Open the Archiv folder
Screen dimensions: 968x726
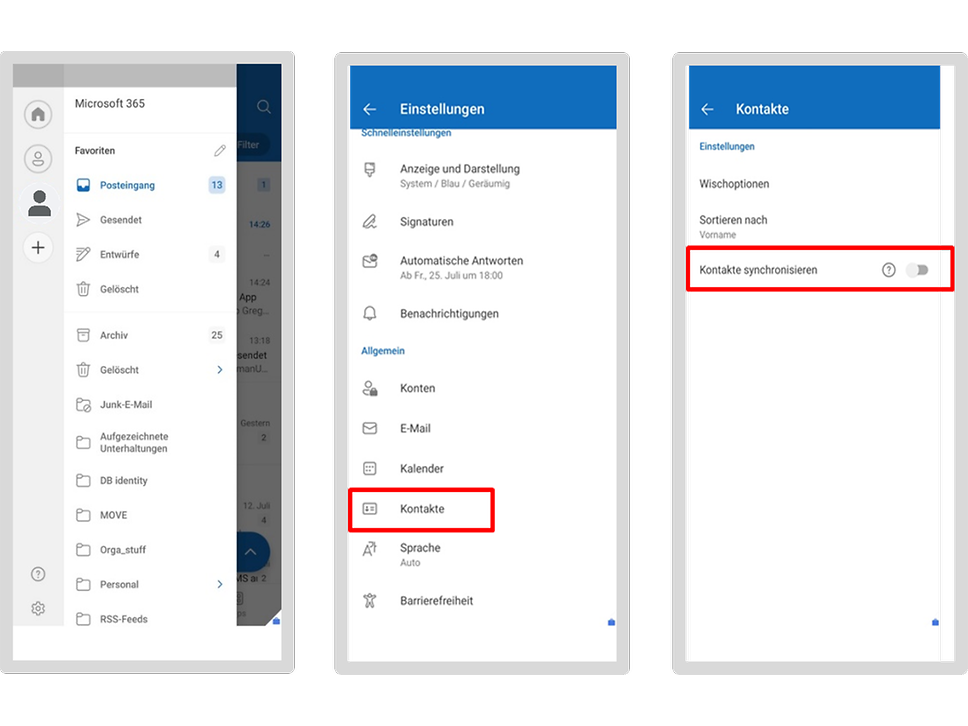point(150,335)
